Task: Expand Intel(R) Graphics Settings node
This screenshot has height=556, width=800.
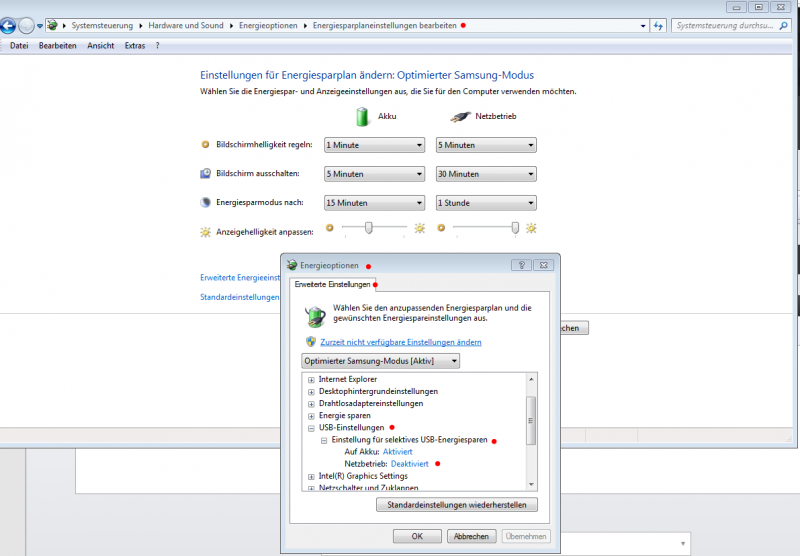Action: tap(311, 477)
